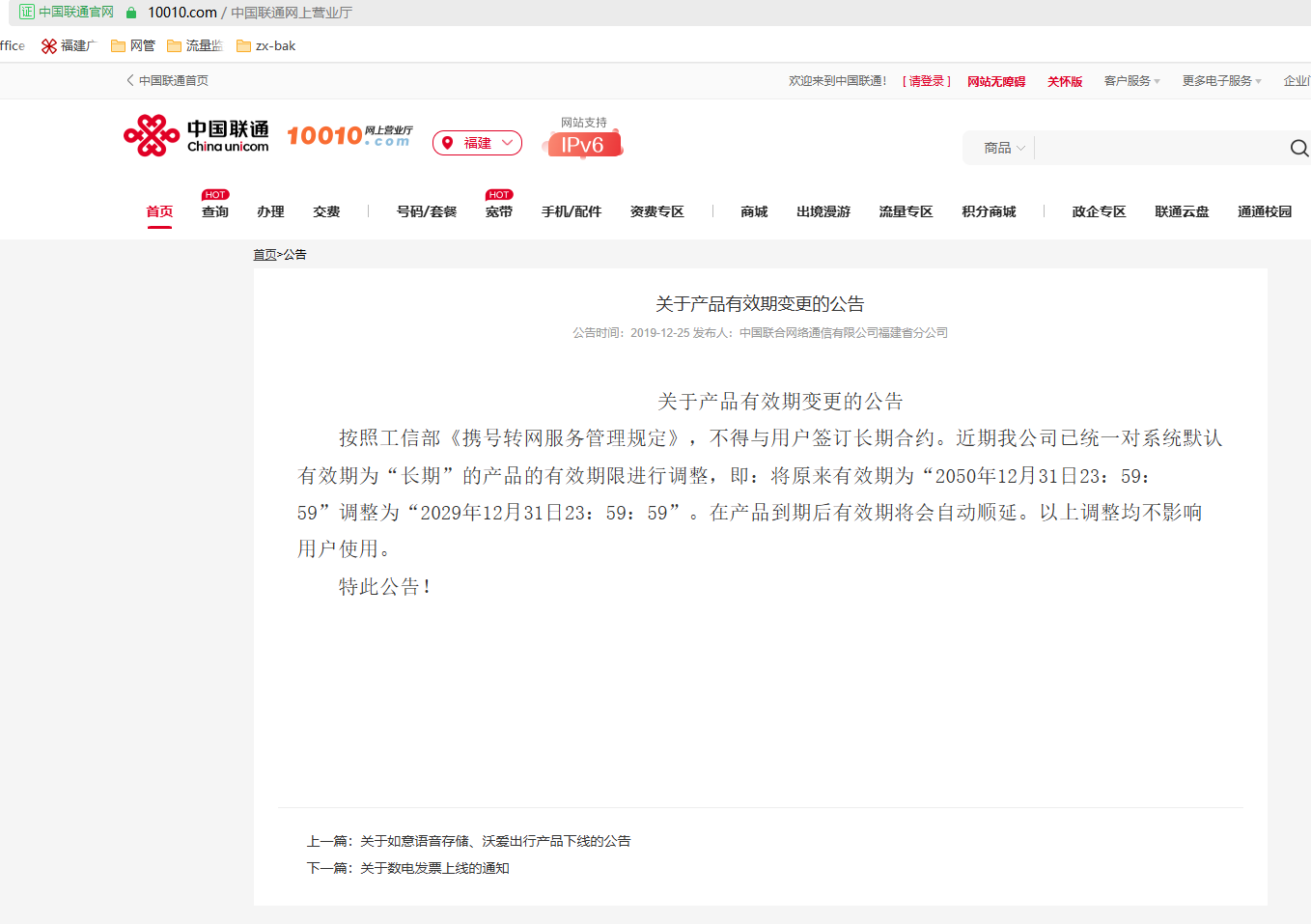Open the previous announcement about 沃爱出行 products
This screenshot has height=924, width=1311.
(x=494, y=841)
